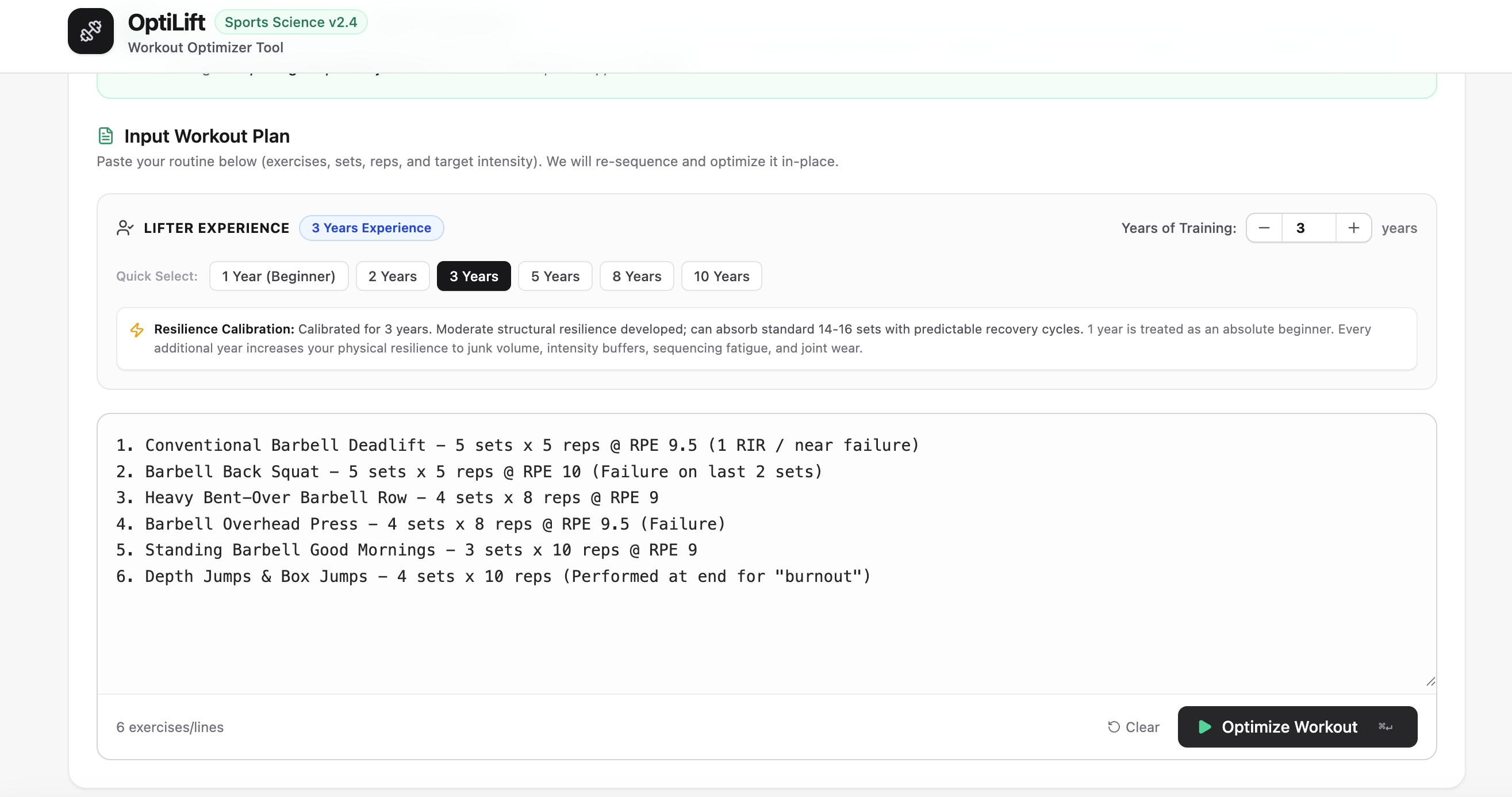Screen dimensions: 1512x797
Task: Select the 3 Years quick option
Action: pos(474,276)
